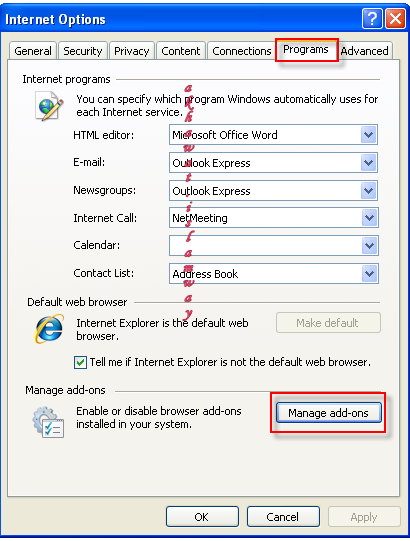Close the Internet Options dialog with X
410x541 pixels.
point(395,18)
